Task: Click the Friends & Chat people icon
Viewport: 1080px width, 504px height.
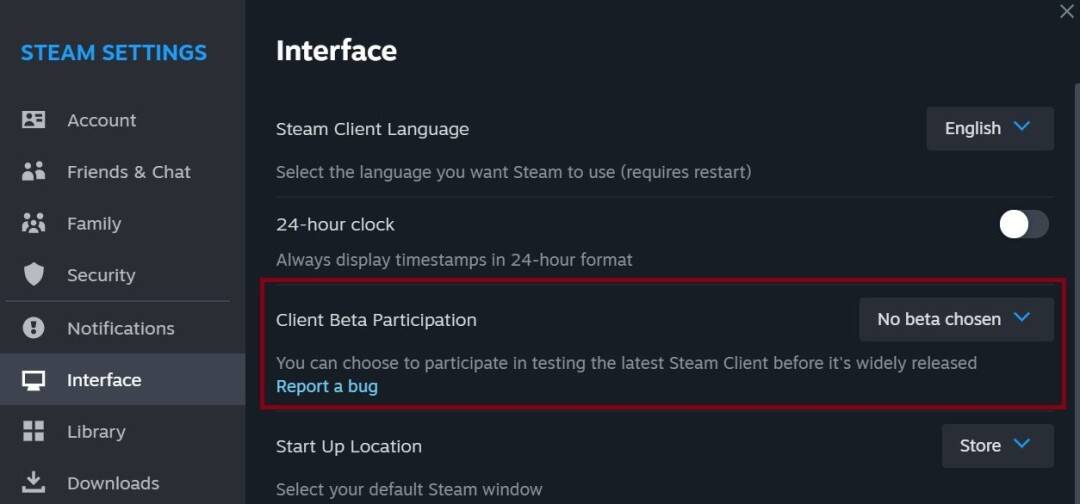Action: click(34, 172)
